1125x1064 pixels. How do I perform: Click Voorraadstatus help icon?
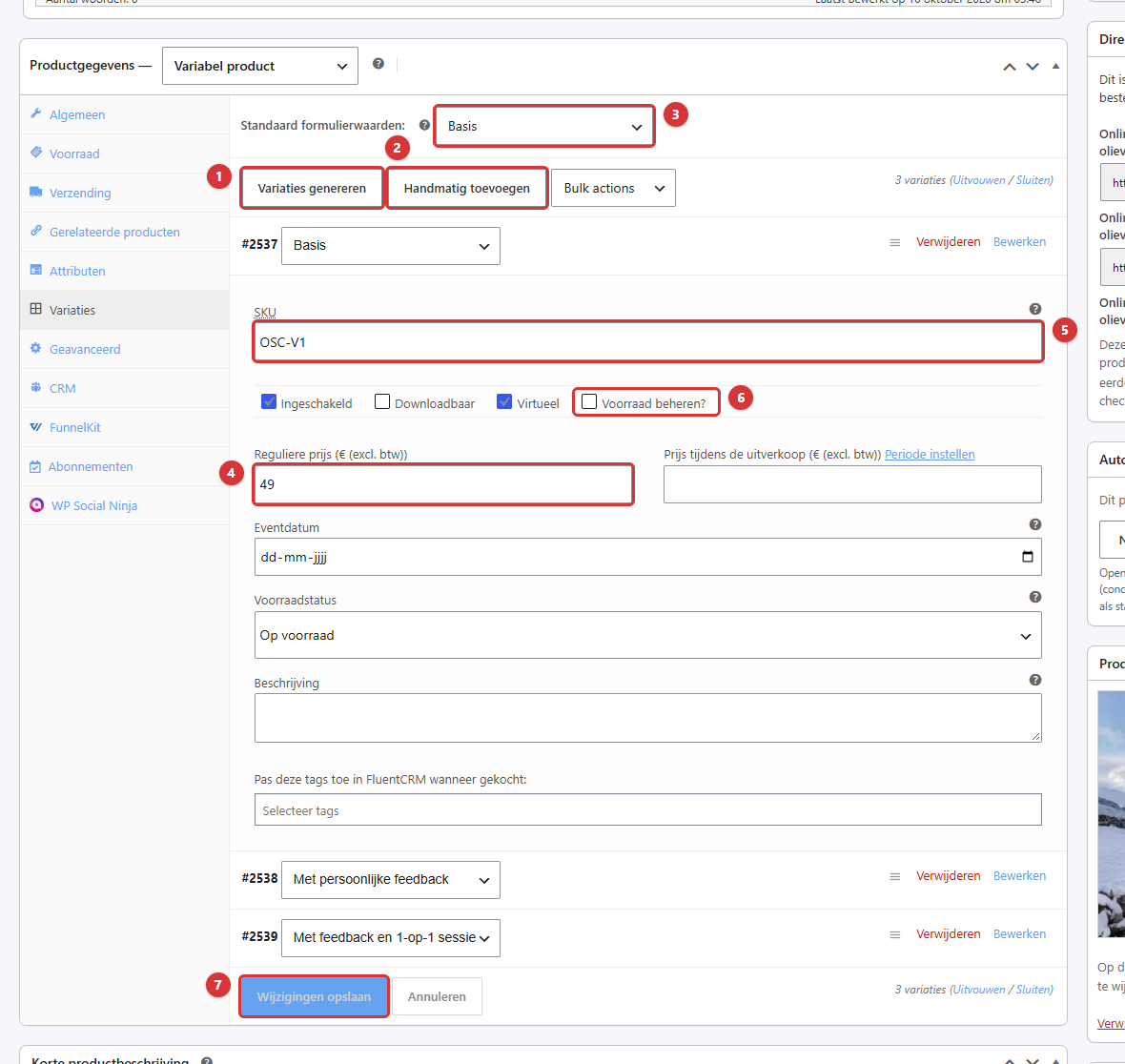(1035, 597)
